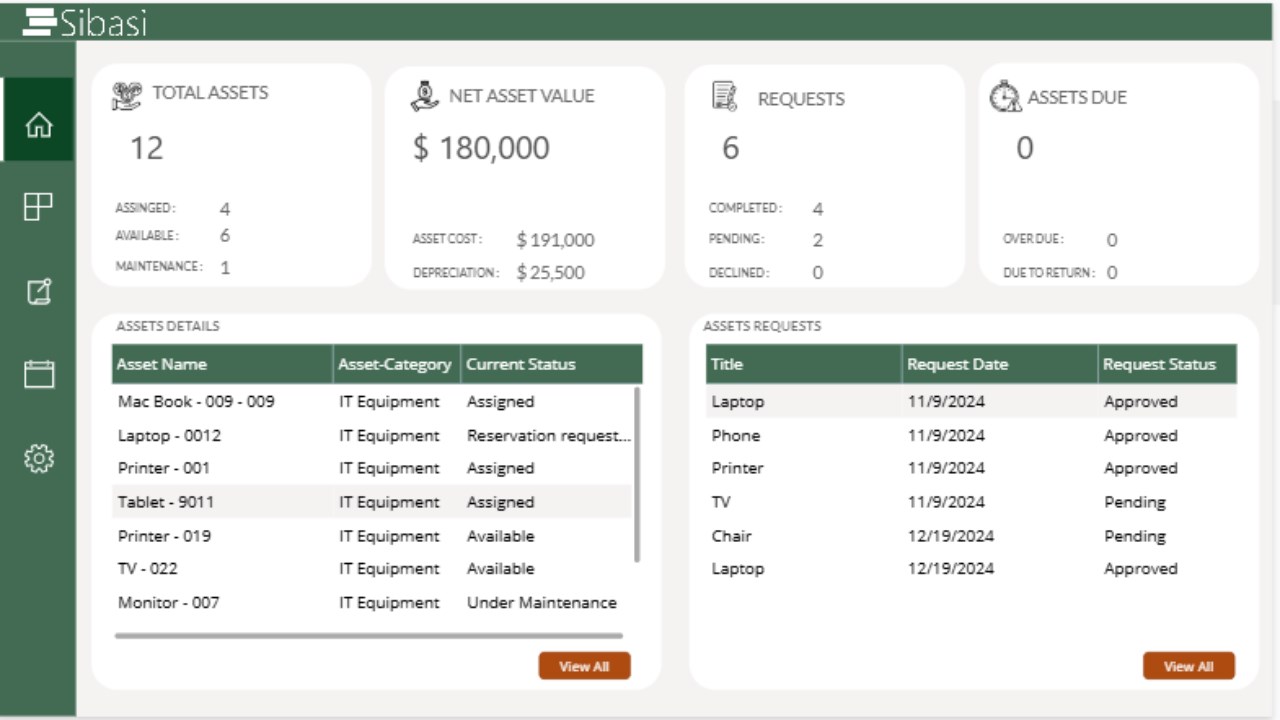Sort by the Current Status column header
The height and width of the screenshot is (720, 1280).
click(x=551, y=364)
